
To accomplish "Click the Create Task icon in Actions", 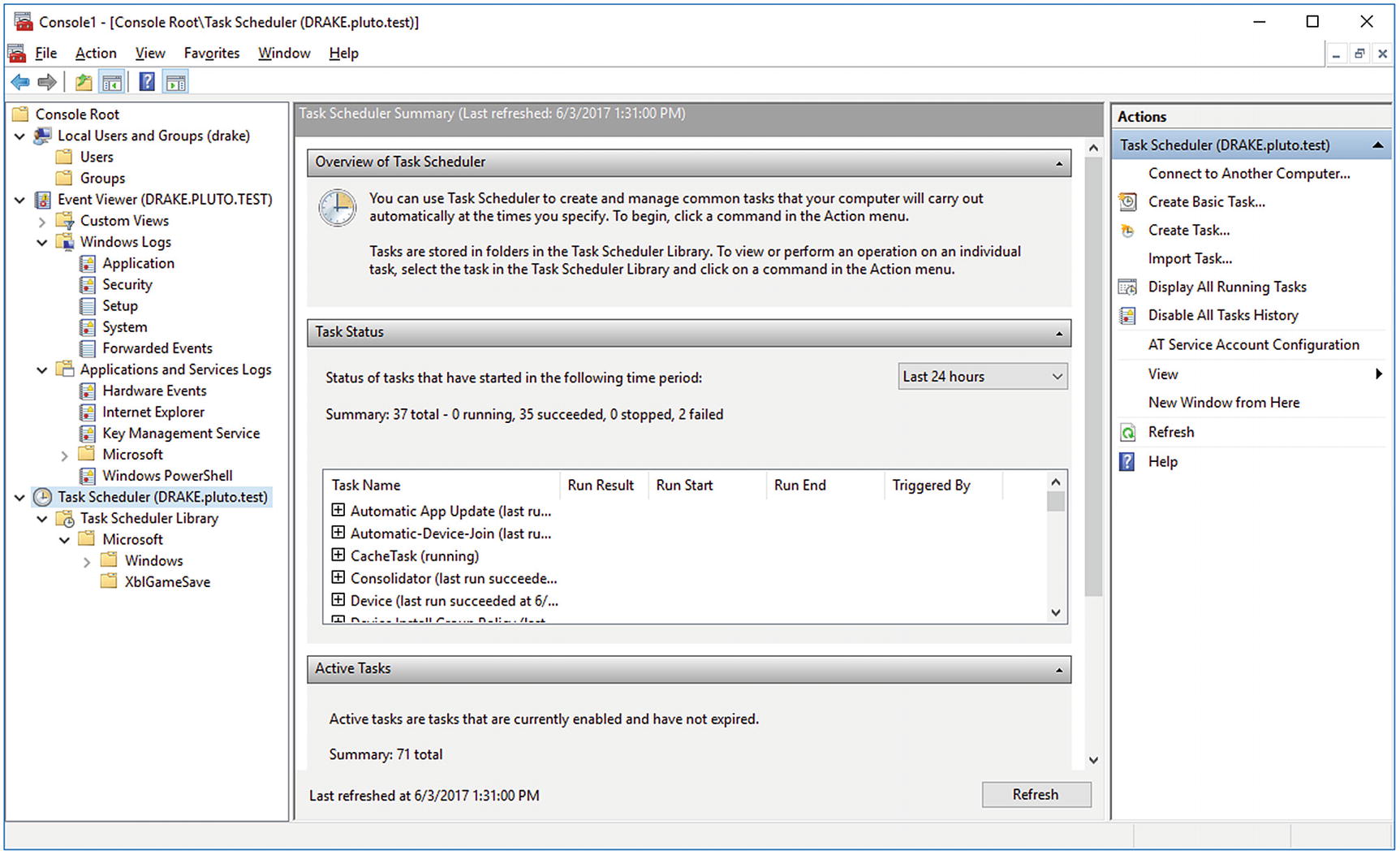I will coord(1127,230).
